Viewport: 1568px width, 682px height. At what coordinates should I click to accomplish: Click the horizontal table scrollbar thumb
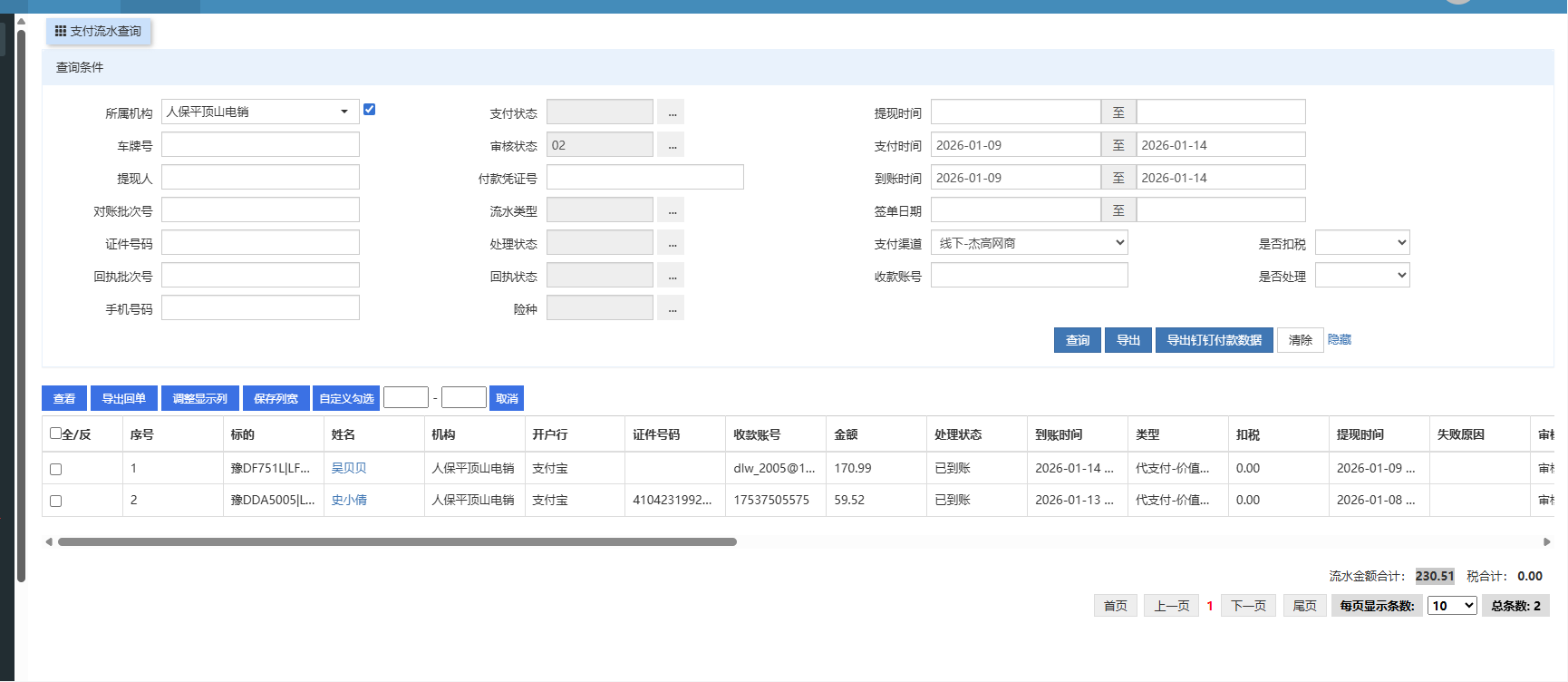[397, 542]
